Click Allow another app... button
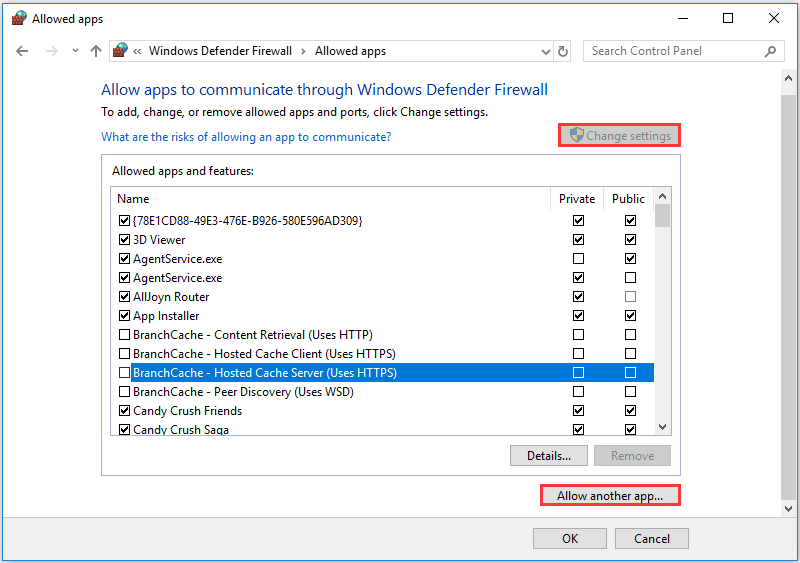The height and width of the screenshot is (563, 800). (x=610, y=496)
